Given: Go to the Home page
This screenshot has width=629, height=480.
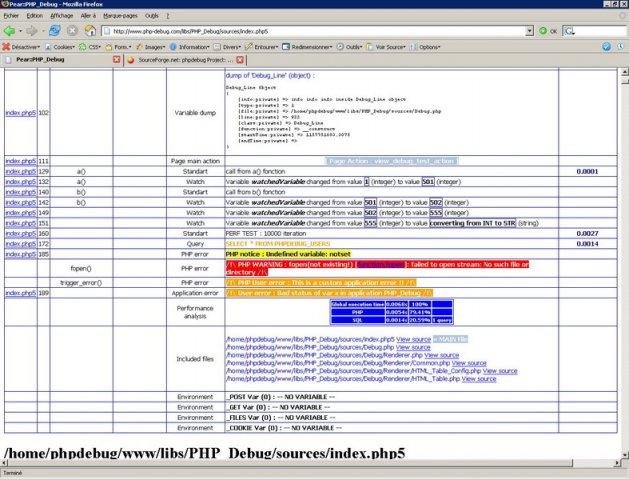Looking at the screenshot, I should [x=90, y=31].
